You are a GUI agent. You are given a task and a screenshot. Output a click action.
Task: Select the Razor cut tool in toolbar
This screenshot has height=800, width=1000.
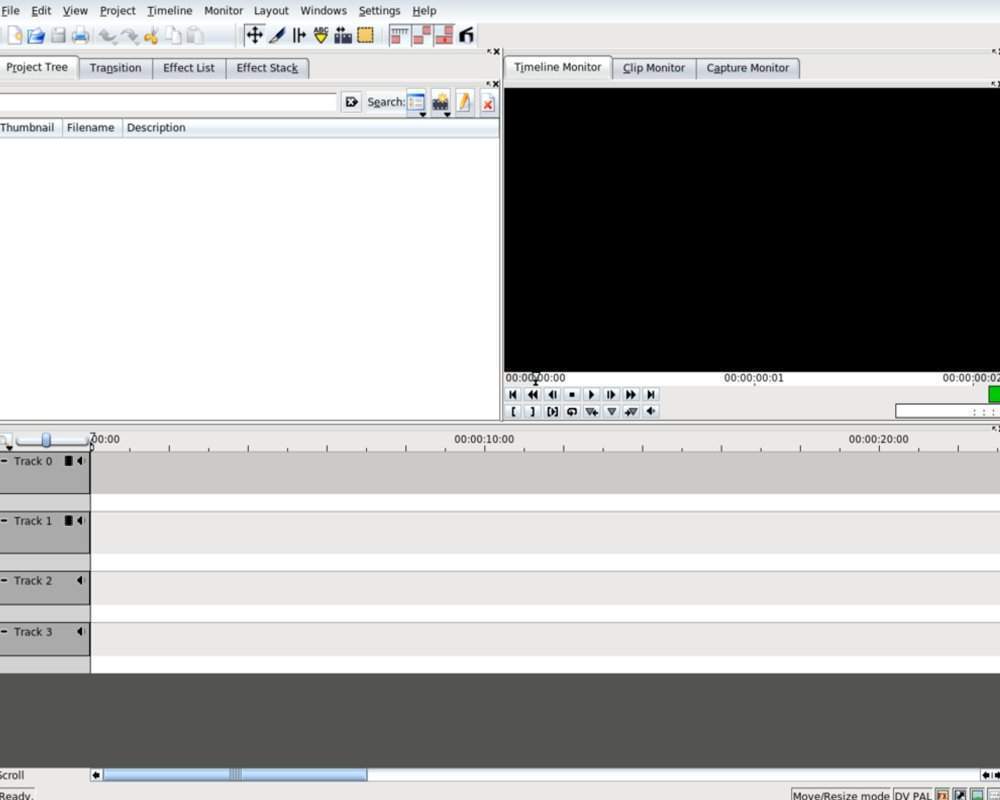coord(277,36)
